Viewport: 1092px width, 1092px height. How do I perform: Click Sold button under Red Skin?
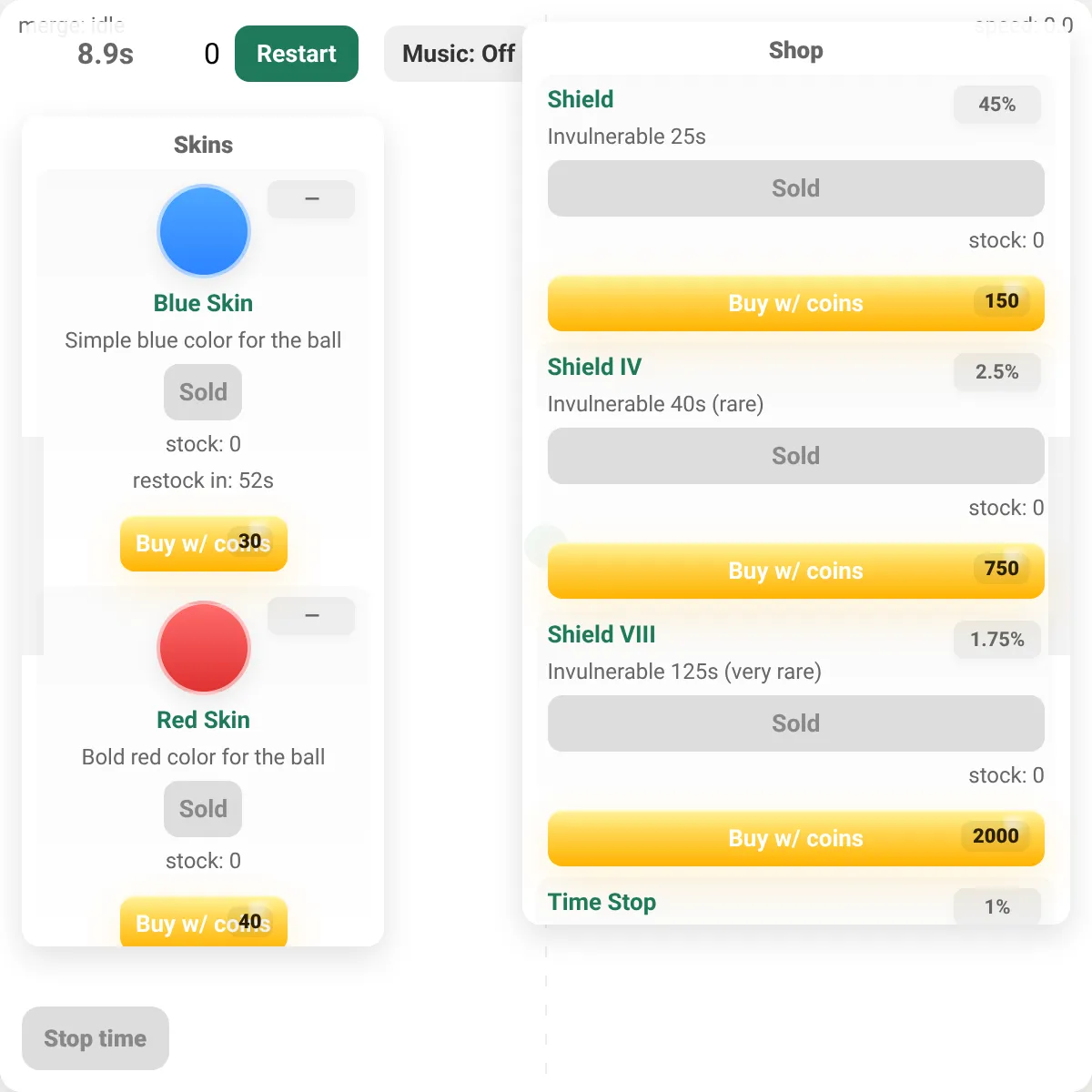click(x=203, y=809)
